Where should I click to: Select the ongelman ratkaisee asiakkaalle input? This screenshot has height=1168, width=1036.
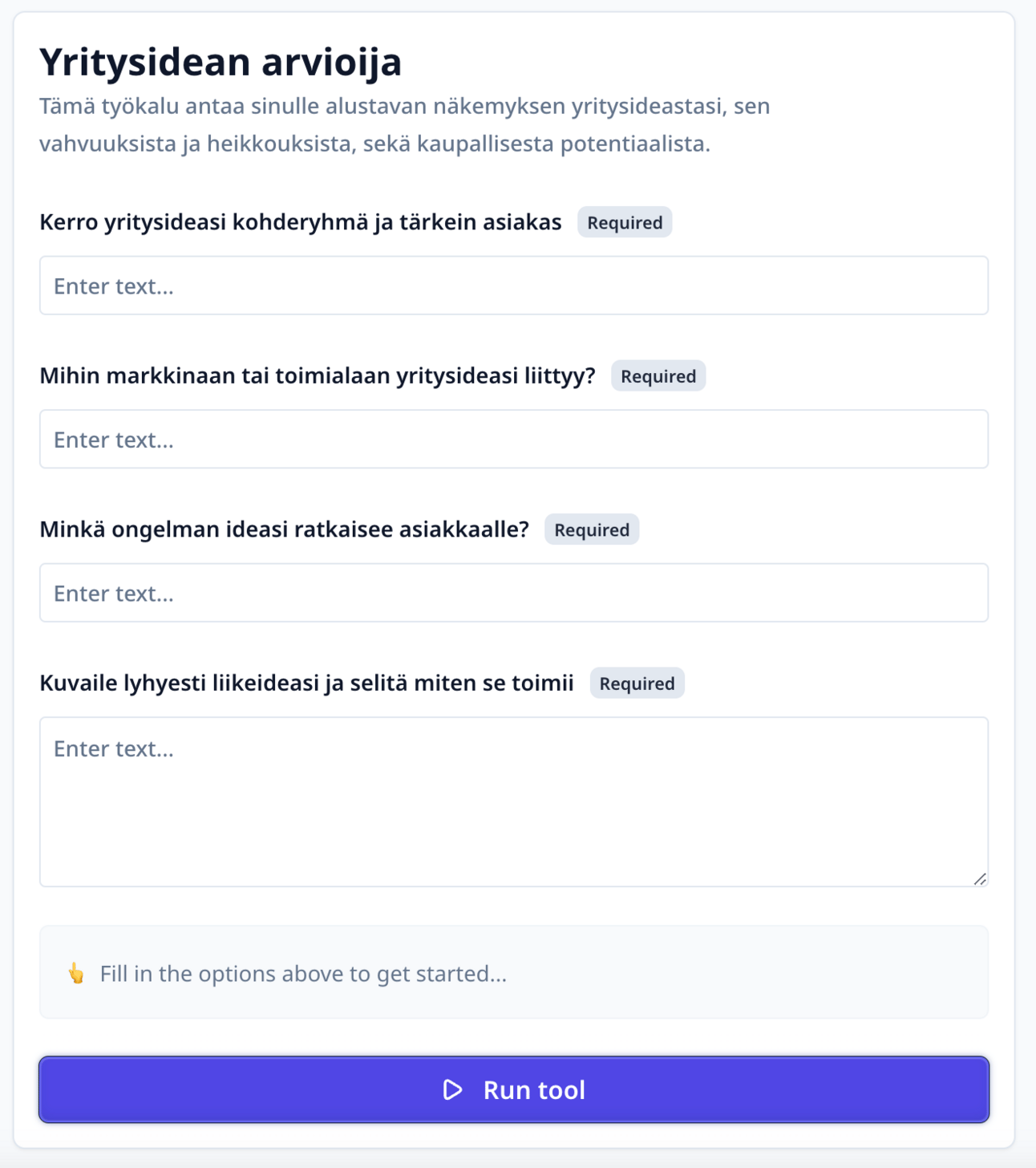513,593
